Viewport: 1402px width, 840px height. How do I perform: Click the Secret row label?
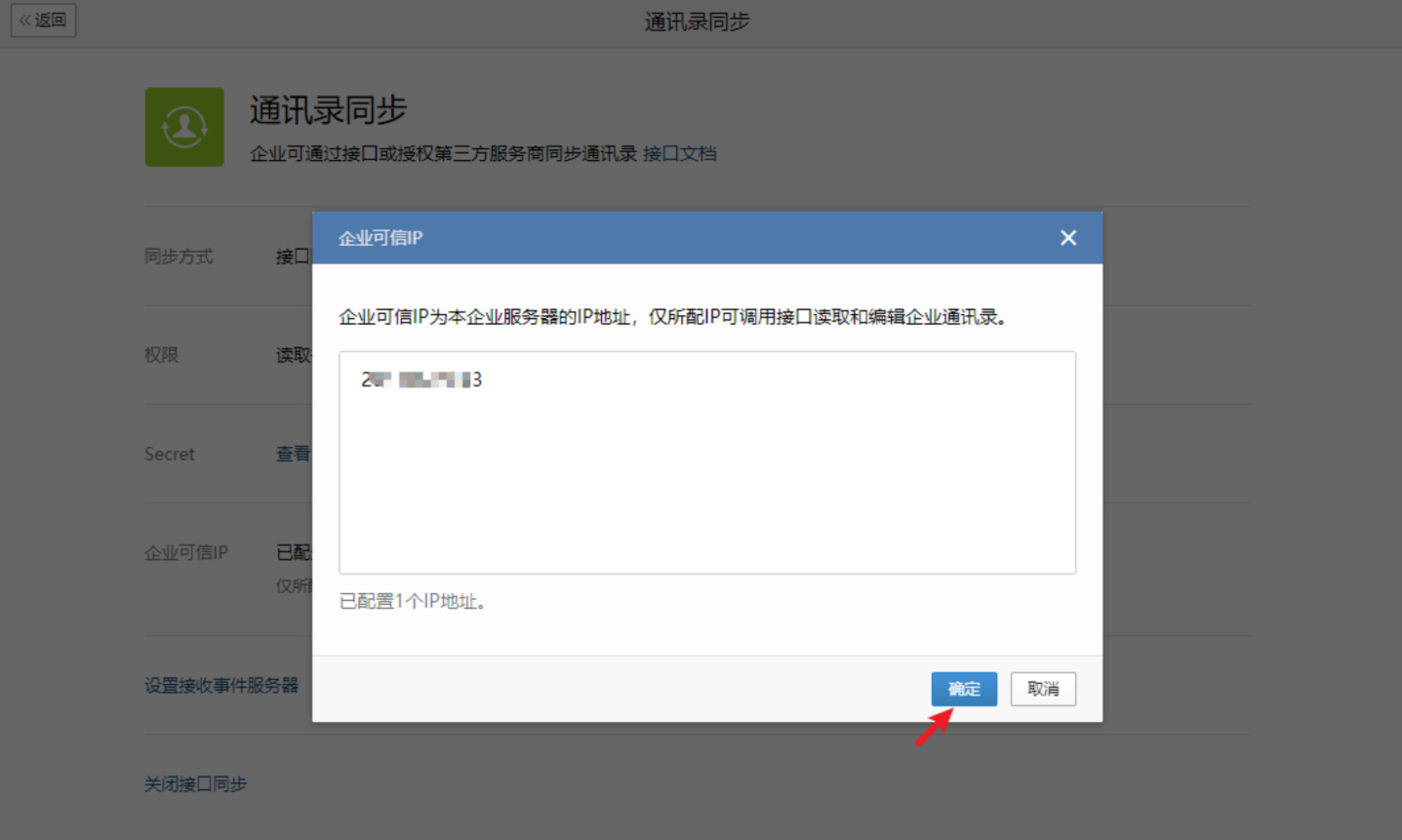tap(170, 454)
